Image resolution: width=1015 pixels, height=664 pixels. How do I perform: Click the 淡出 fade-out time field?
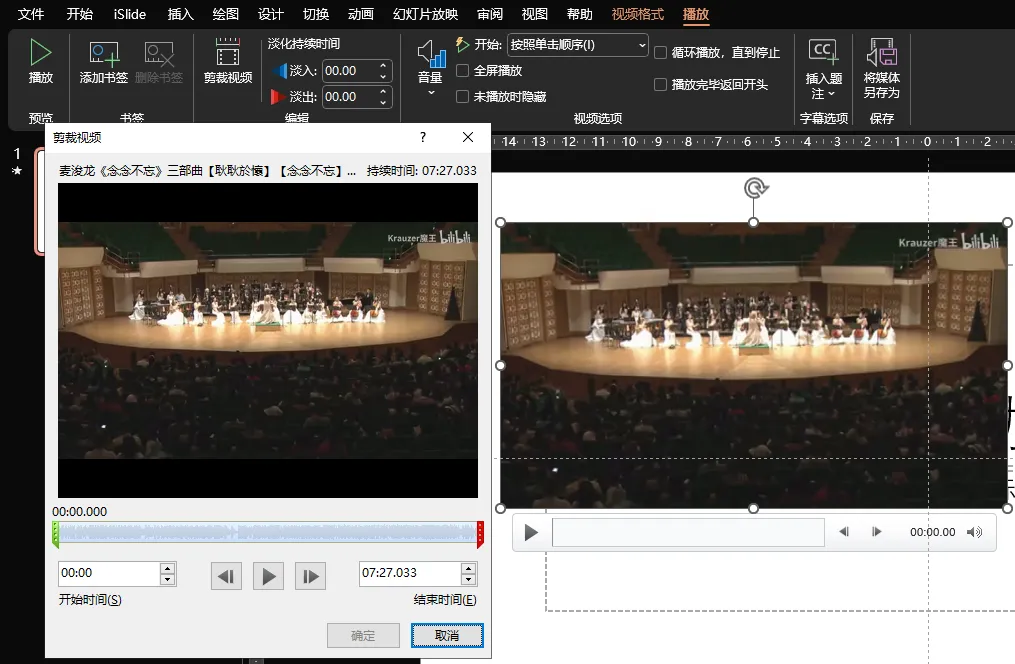tap(349, 96)
